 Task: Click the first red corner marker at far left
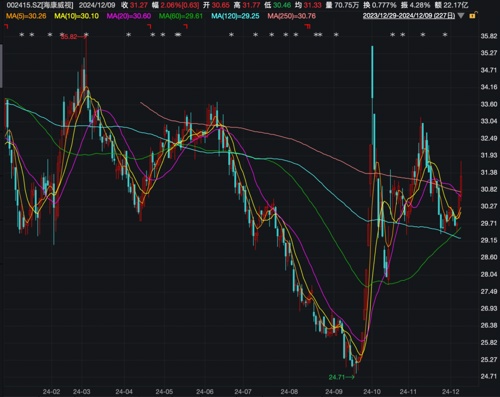(6, 26)
